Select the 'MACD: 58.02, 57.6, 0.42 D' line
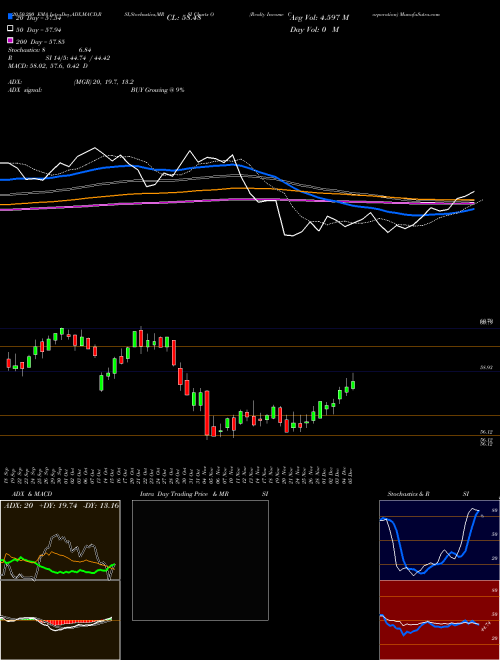Image resolution: width=500 pixels, height=660 pixels. [48, 66]
